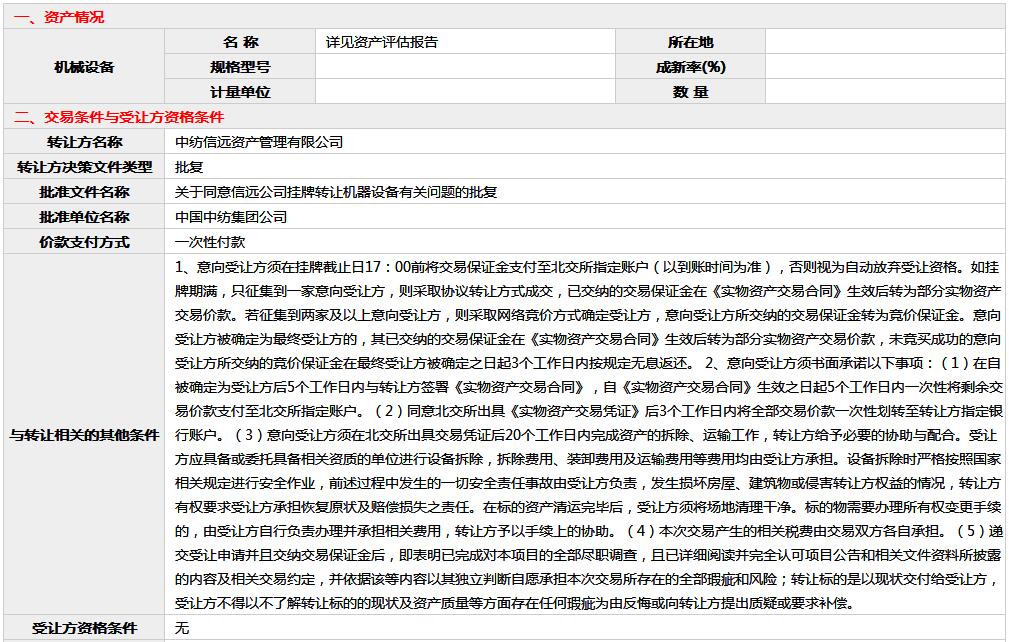Image resolution: width=1009 pixels, height=642 pixels.
Task: Click the 转让方名称 label
Action: tap(84, 142)
